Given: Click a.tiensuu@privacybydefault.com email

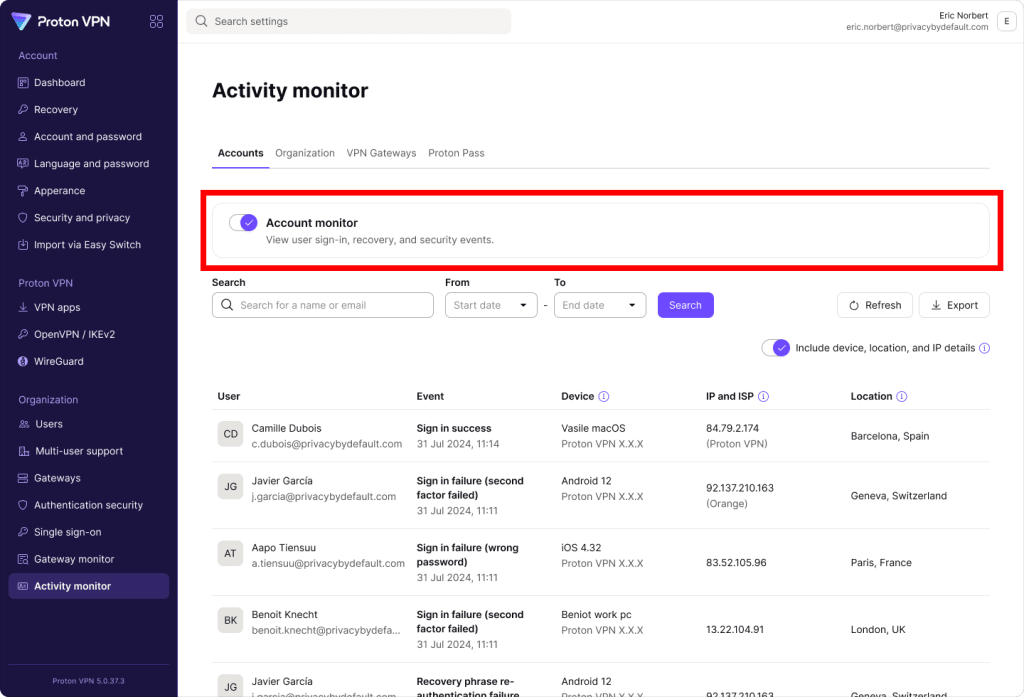Looking at the screenshot, I should pyautogui.click(x=328, y=563).
